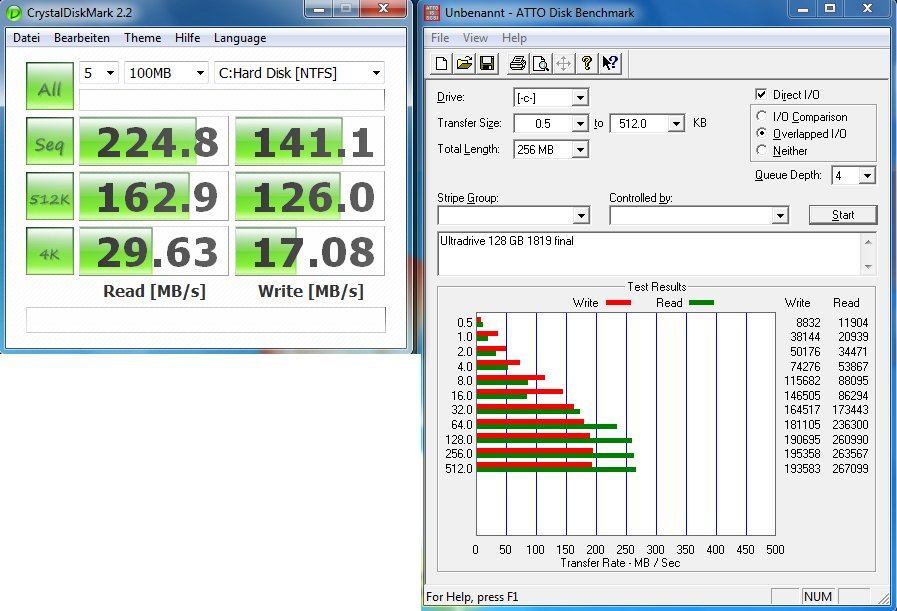The width and height of the screenshot is (897, 611).
Task: Click the description scrollbar up arrow
Action: point(868,242)
